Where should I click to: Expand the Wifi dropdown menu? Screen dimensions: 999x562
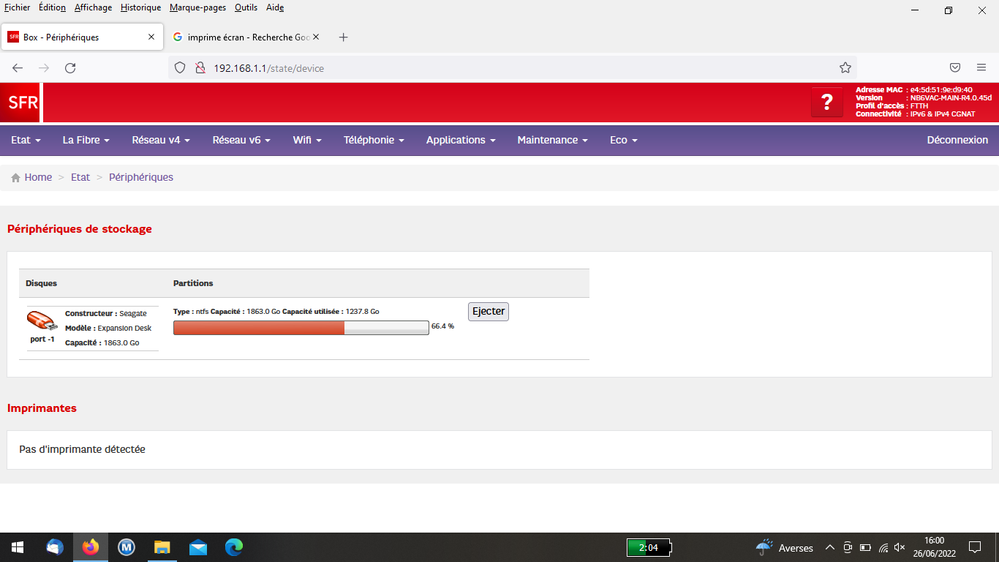tap(307, 140)
